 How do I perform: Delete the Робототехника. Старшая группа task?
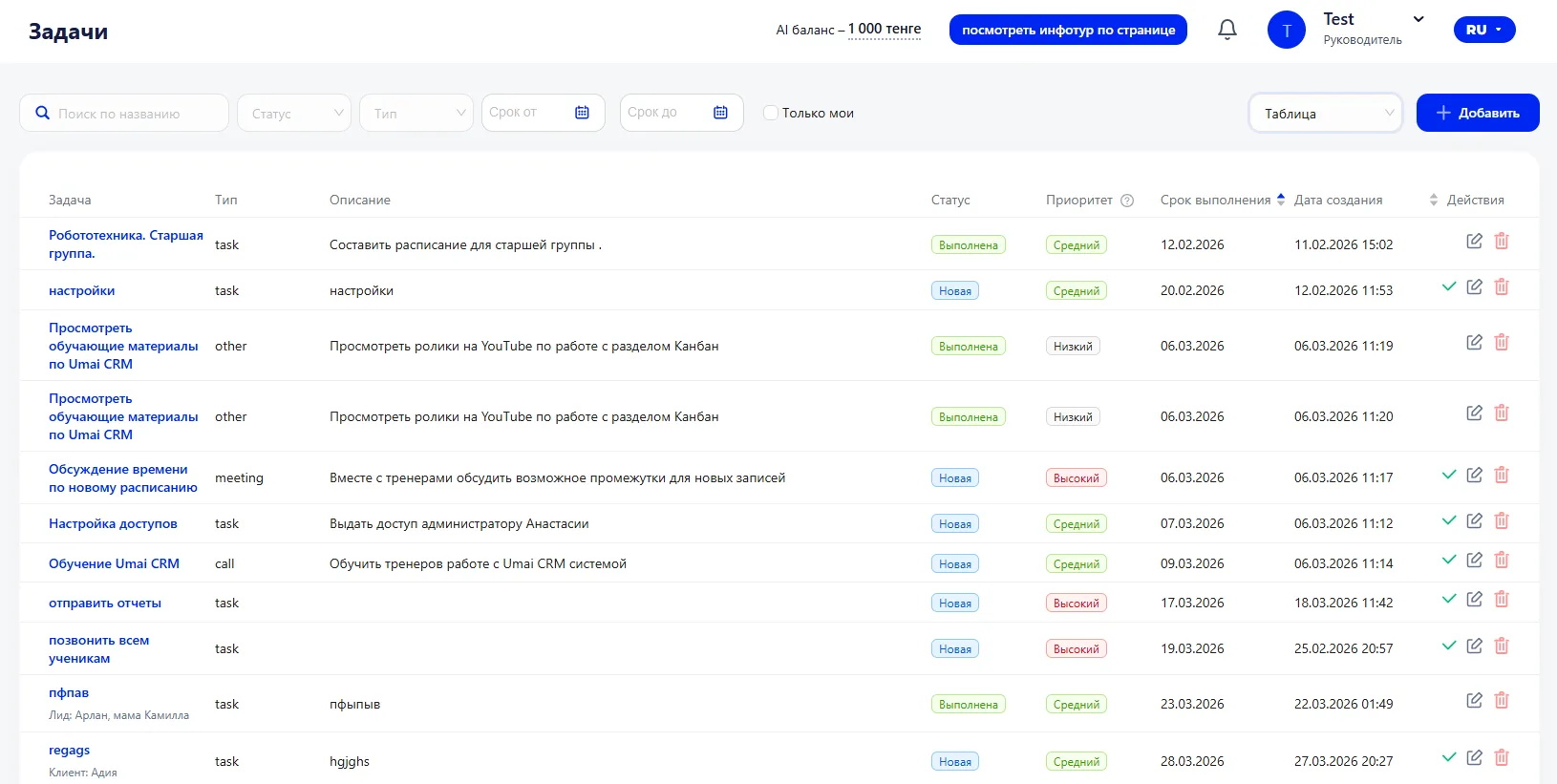[1502, 241]
